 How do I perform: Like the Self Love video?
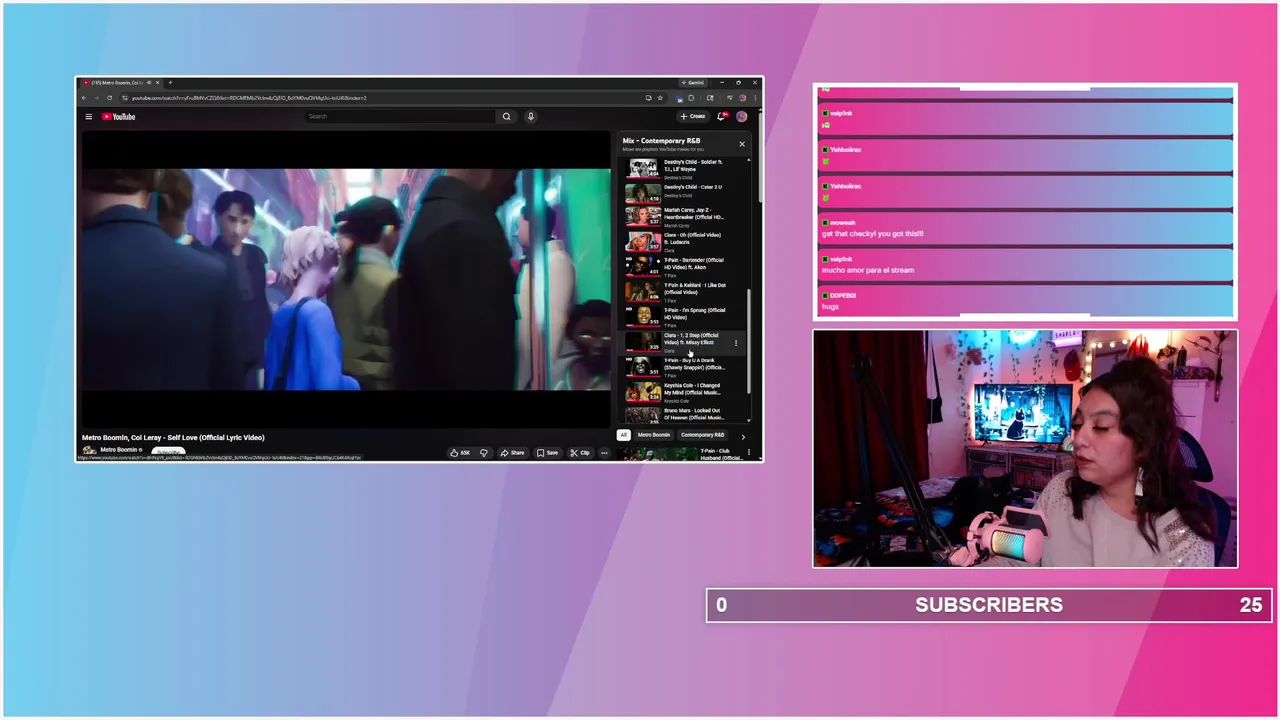point(460,453)
